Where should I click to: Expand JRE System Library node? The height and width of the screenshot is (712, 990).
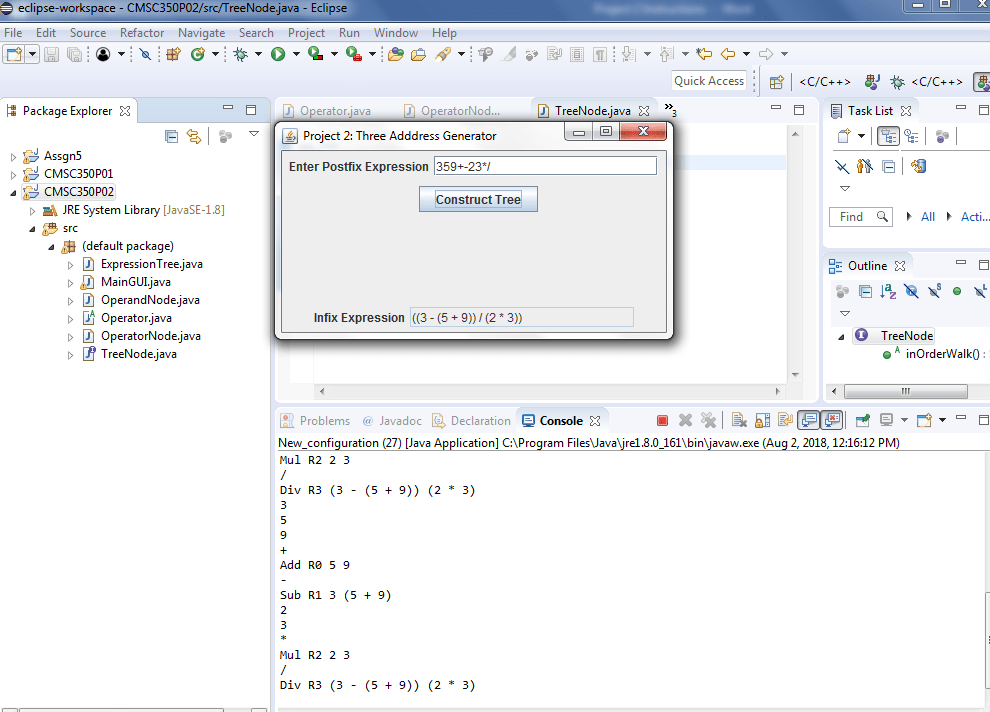pos(32,211)
